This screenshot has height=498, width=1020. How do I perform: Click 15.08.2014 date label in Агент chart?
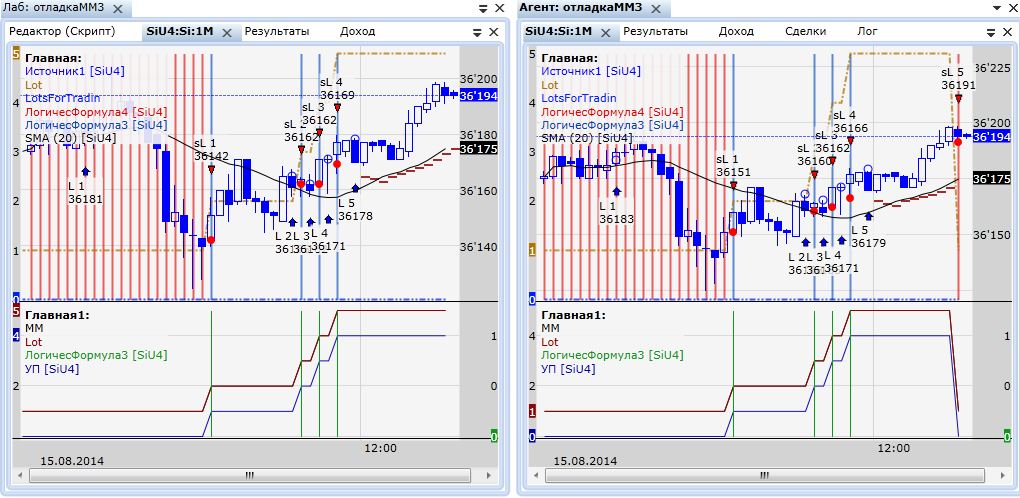click(585, 461)
